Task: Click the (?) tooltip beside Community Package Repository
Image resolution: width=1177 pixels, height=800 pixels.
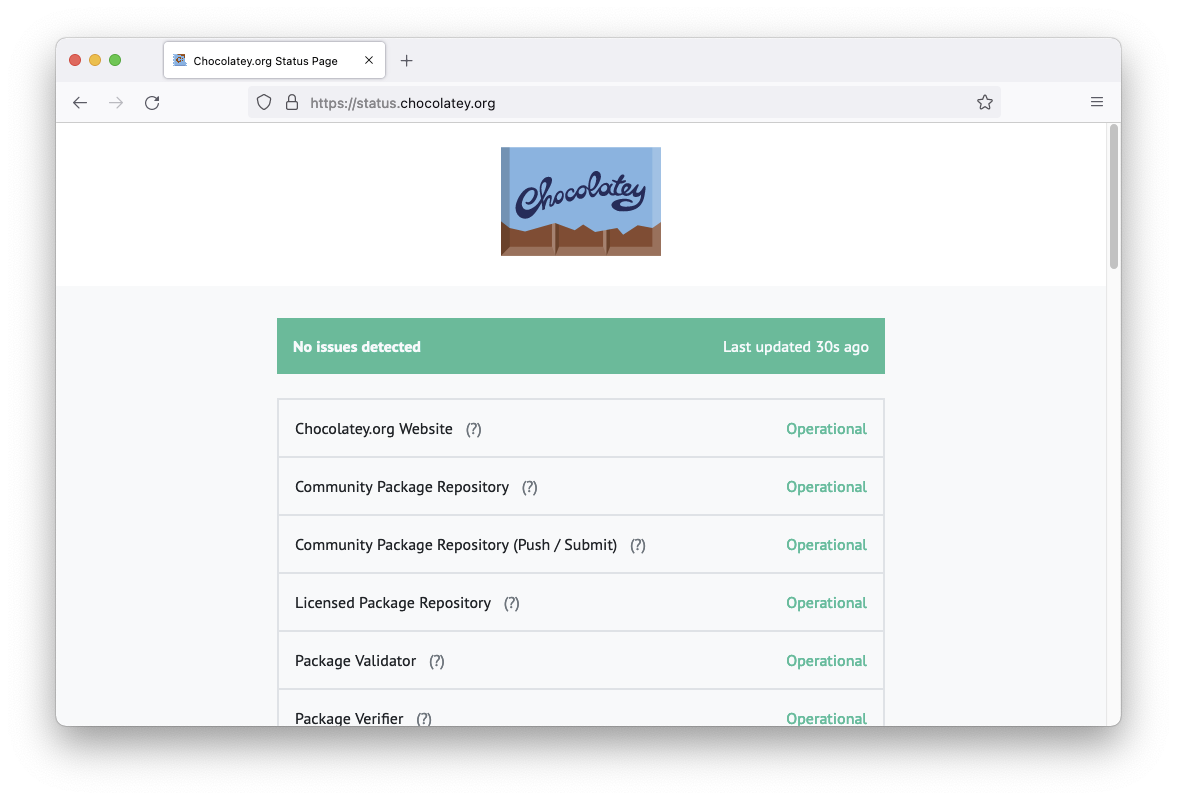Action: [x=529, y=486]
